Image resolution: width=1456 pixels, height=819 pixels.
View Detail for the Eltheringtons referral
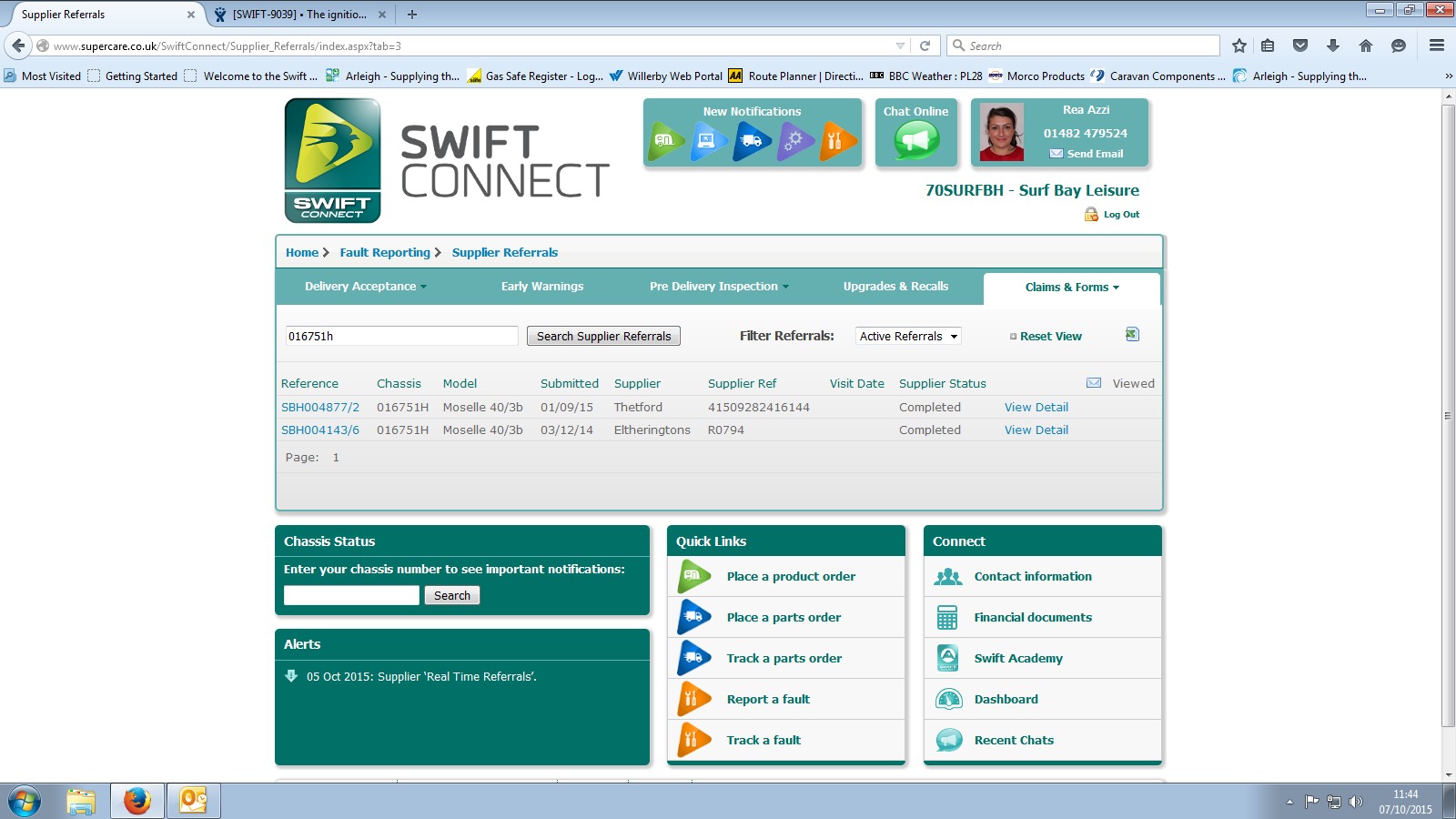(1036, 430)
